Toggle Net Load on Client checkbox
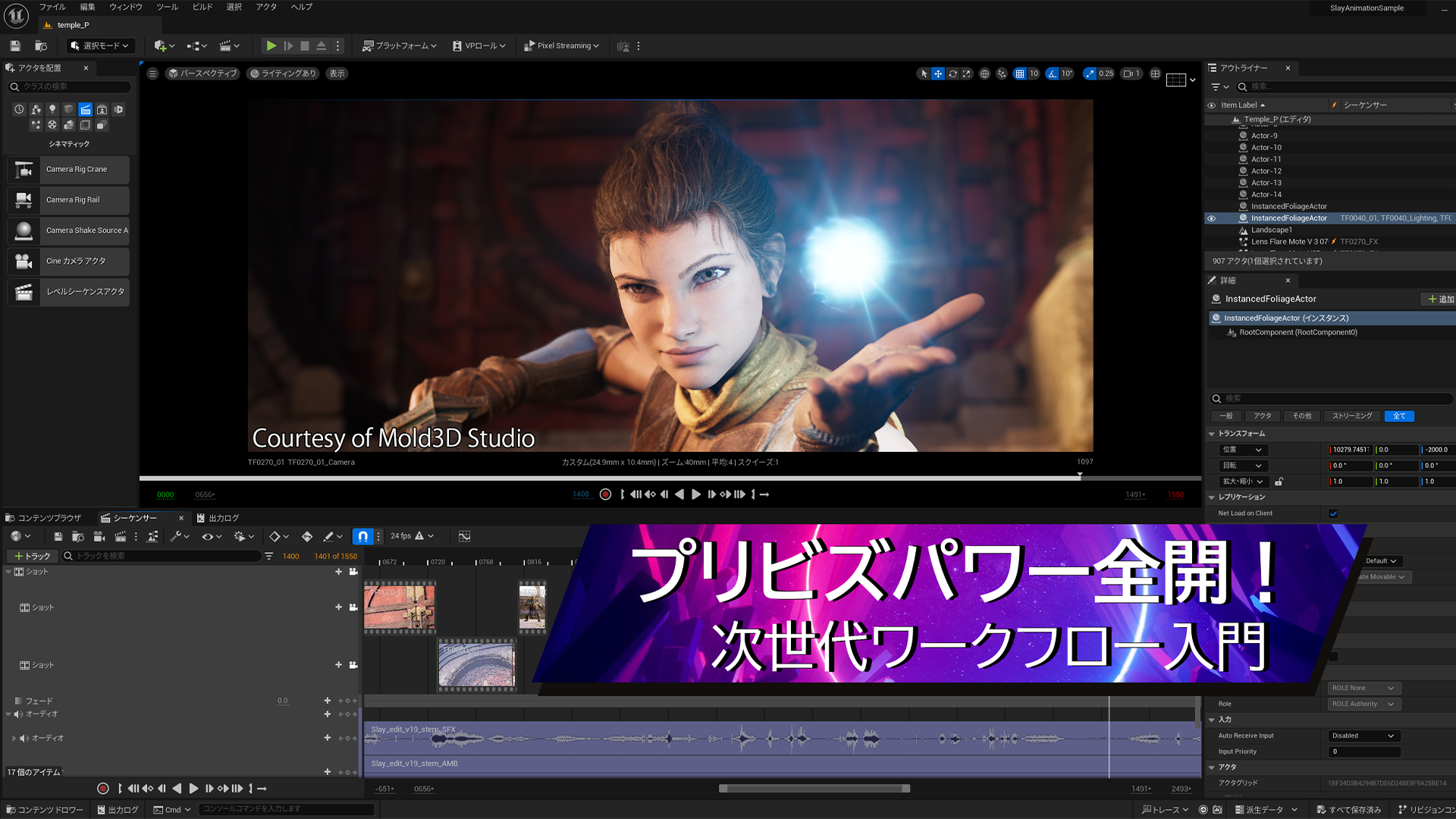The image size is (1456, 819). pyautogui.click(x=1333, y=513)
